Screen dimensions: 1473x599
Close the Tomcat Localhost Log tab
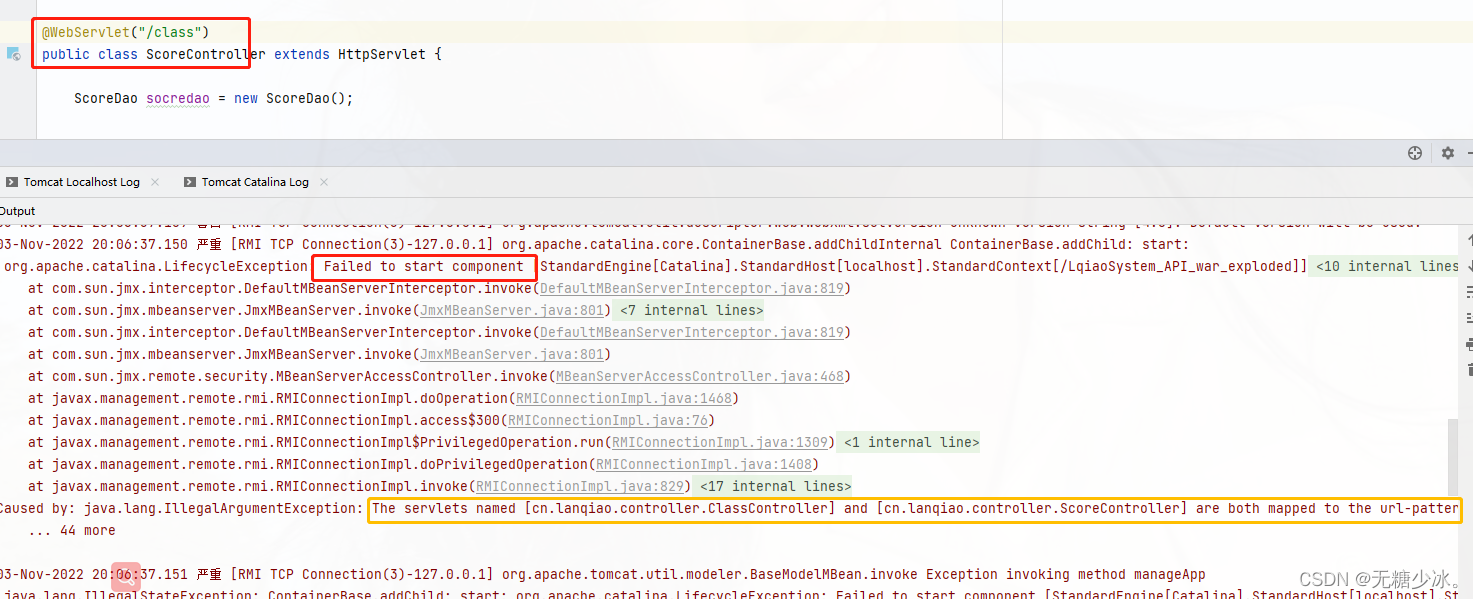click(x=155, y=181)
